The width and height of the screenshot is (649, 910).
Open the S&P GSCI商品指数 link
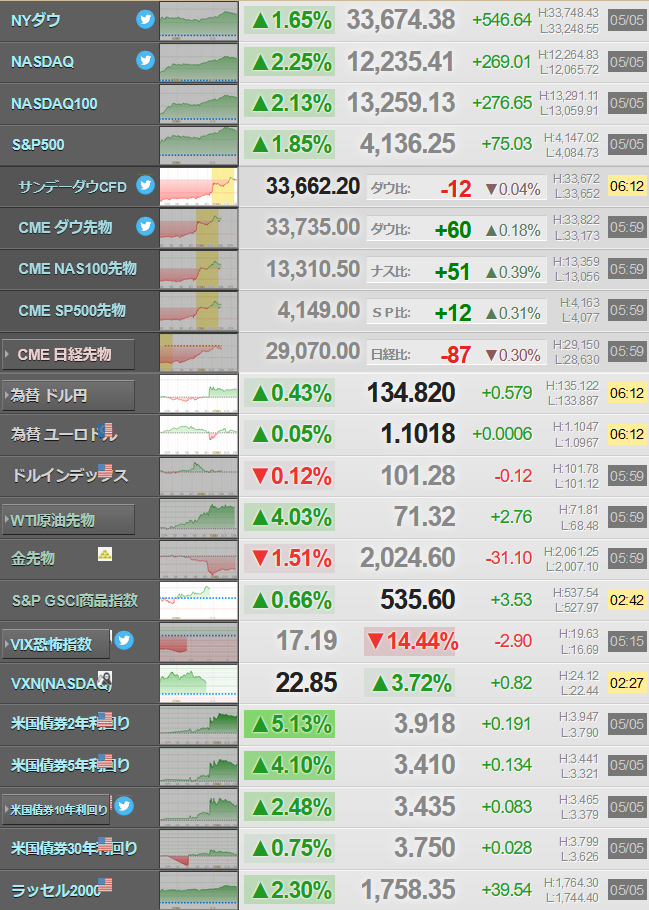[x=75, y=600]
